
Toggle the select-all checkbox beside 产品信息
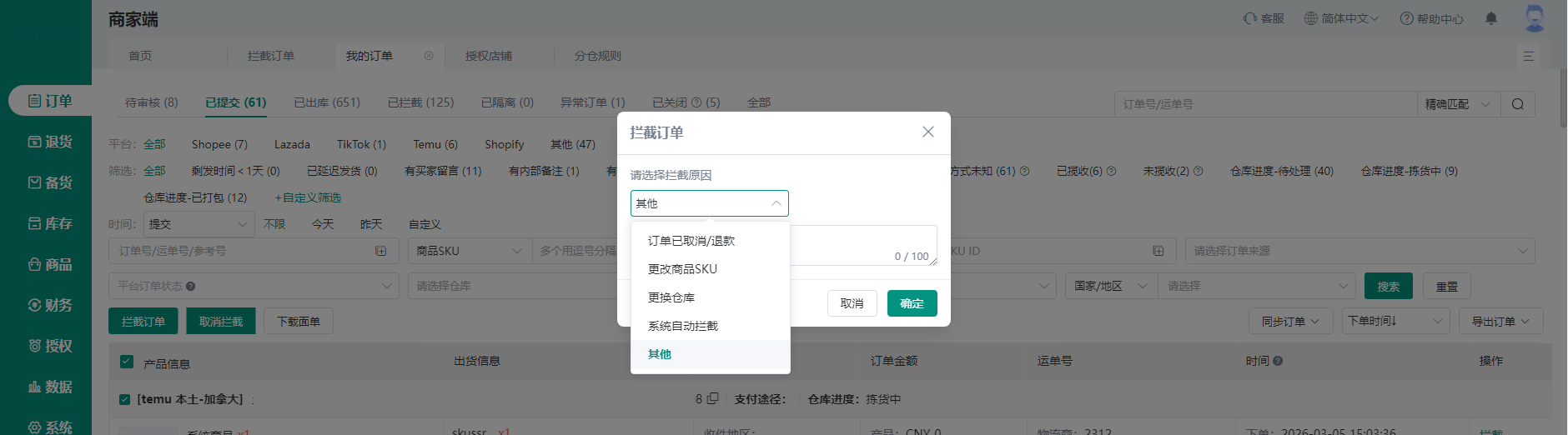(127, 362)
